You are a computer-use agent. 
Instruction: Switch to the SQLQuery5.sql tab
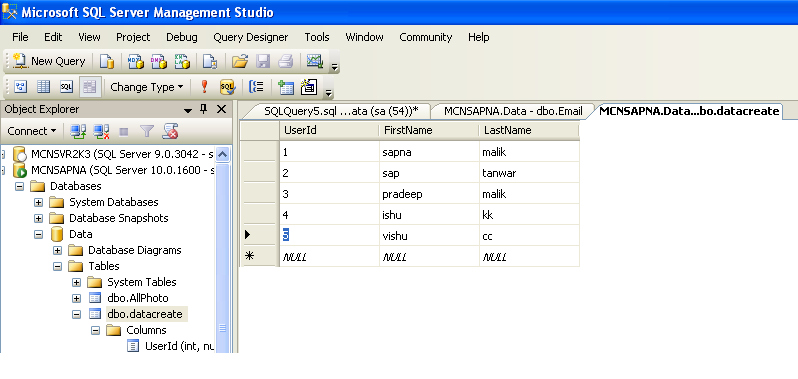point(340,111)
